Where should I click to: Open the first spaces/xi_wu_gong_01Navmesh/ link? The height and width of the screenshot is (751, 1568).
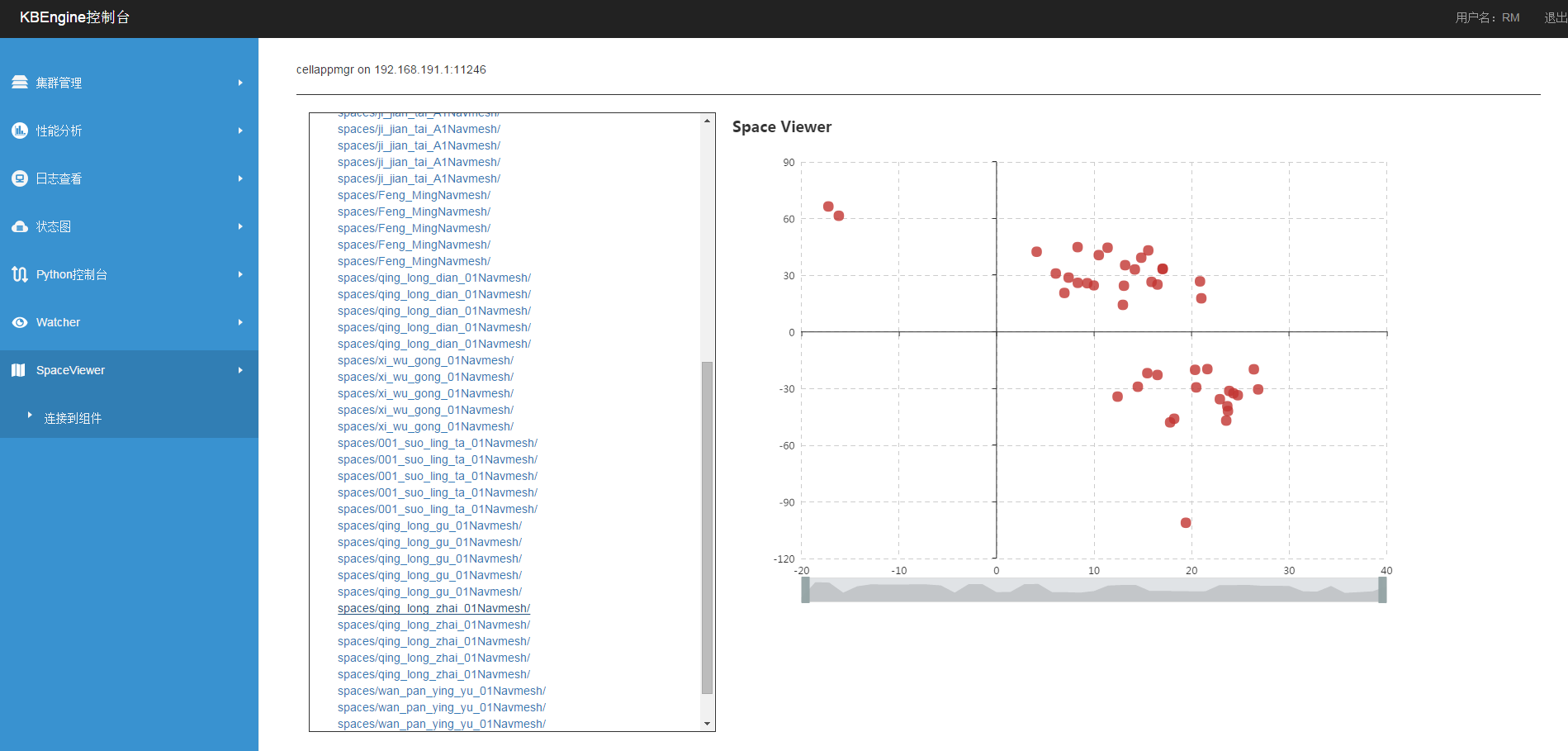(x=425, y=360)
